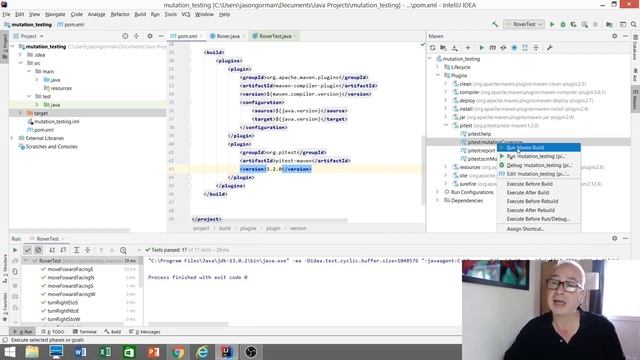Select moveFowardFacingE test result
Viewport: 640px width, 360px height.
[x=70, y=269]
